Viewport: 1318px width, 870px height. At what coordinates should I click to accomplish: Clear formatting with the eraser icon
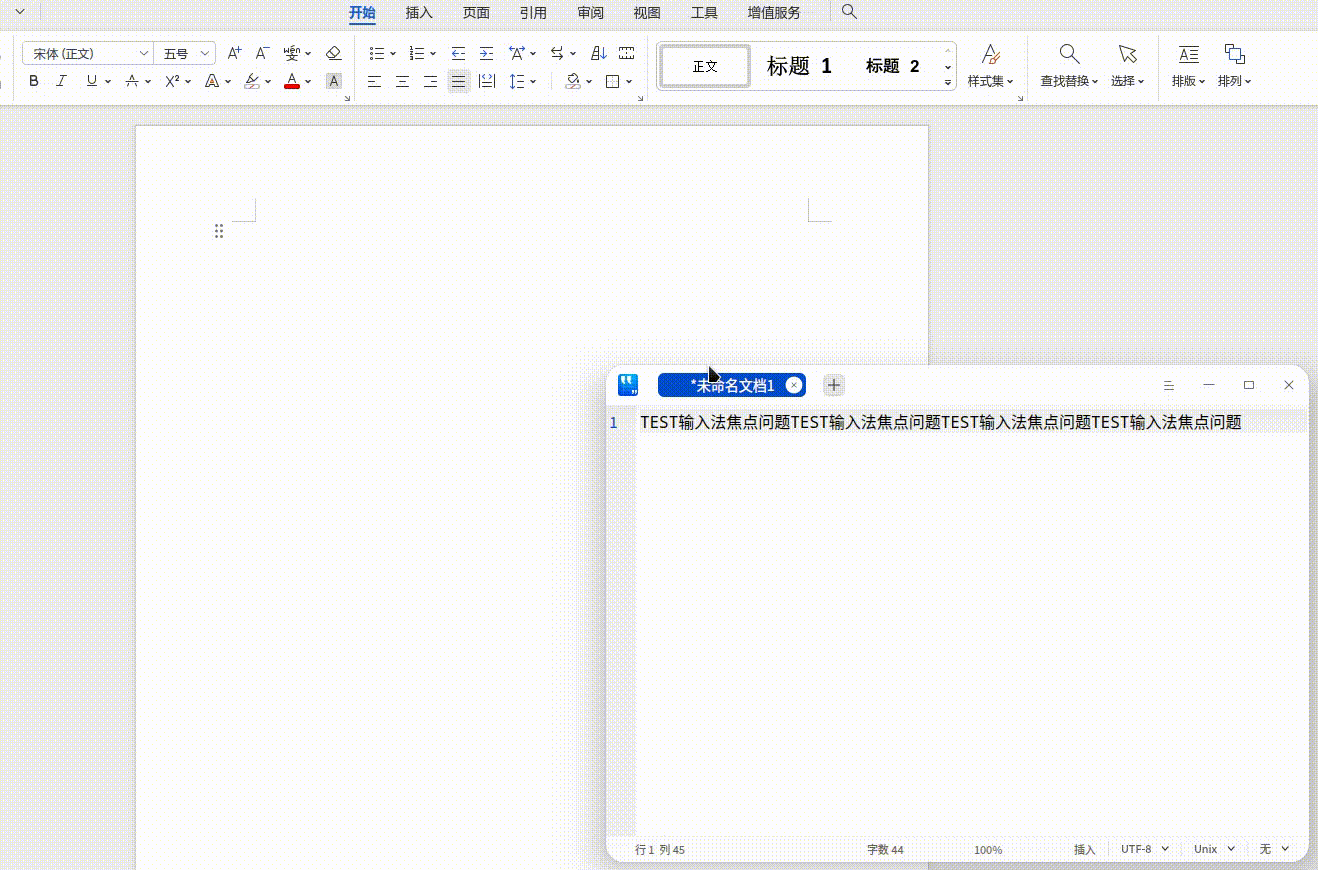point(334,53)
